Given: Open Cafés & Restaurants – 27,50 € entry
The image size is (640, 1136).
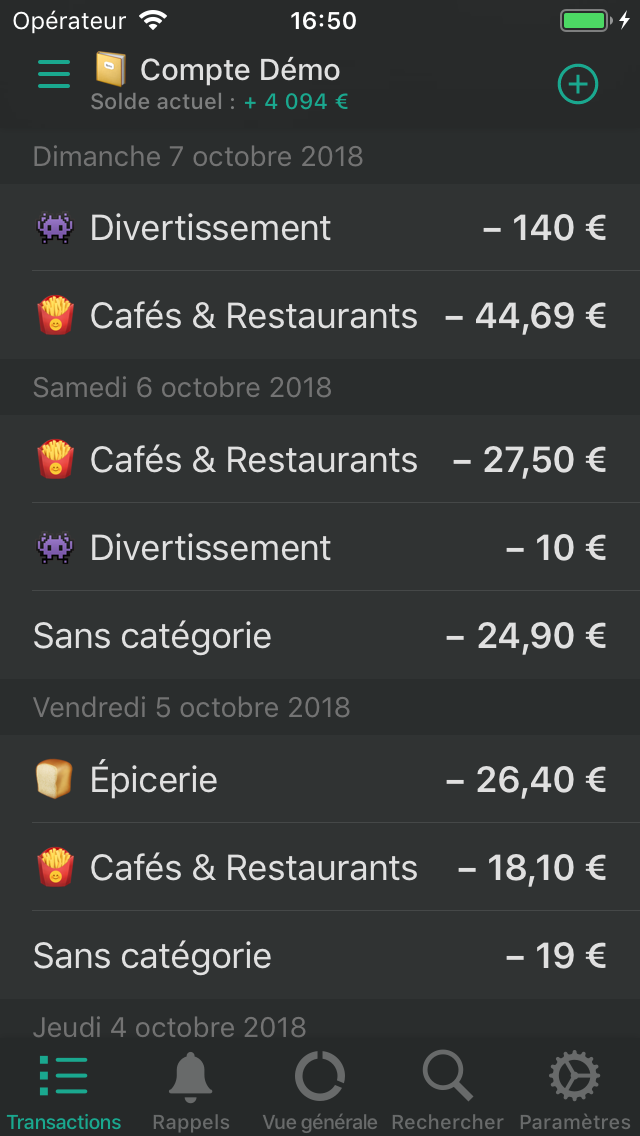Looking at the screenshot, I should (x=320, y=460).
